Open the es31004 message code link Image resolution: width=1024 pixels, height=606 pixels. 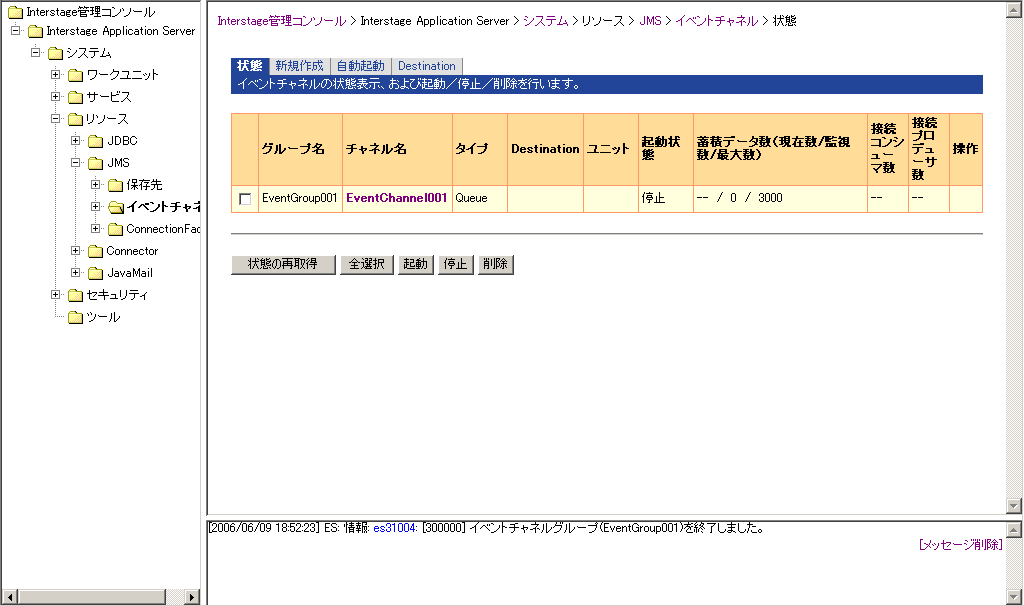395,528
